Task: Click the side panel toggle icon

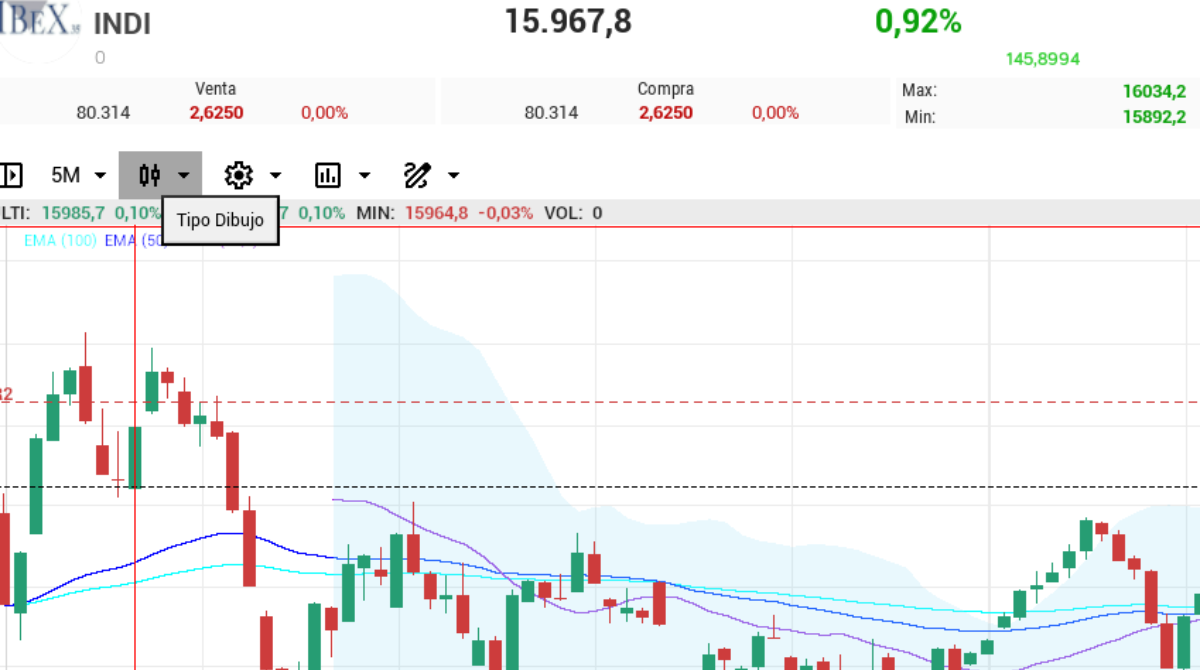Action: [11, 176]
